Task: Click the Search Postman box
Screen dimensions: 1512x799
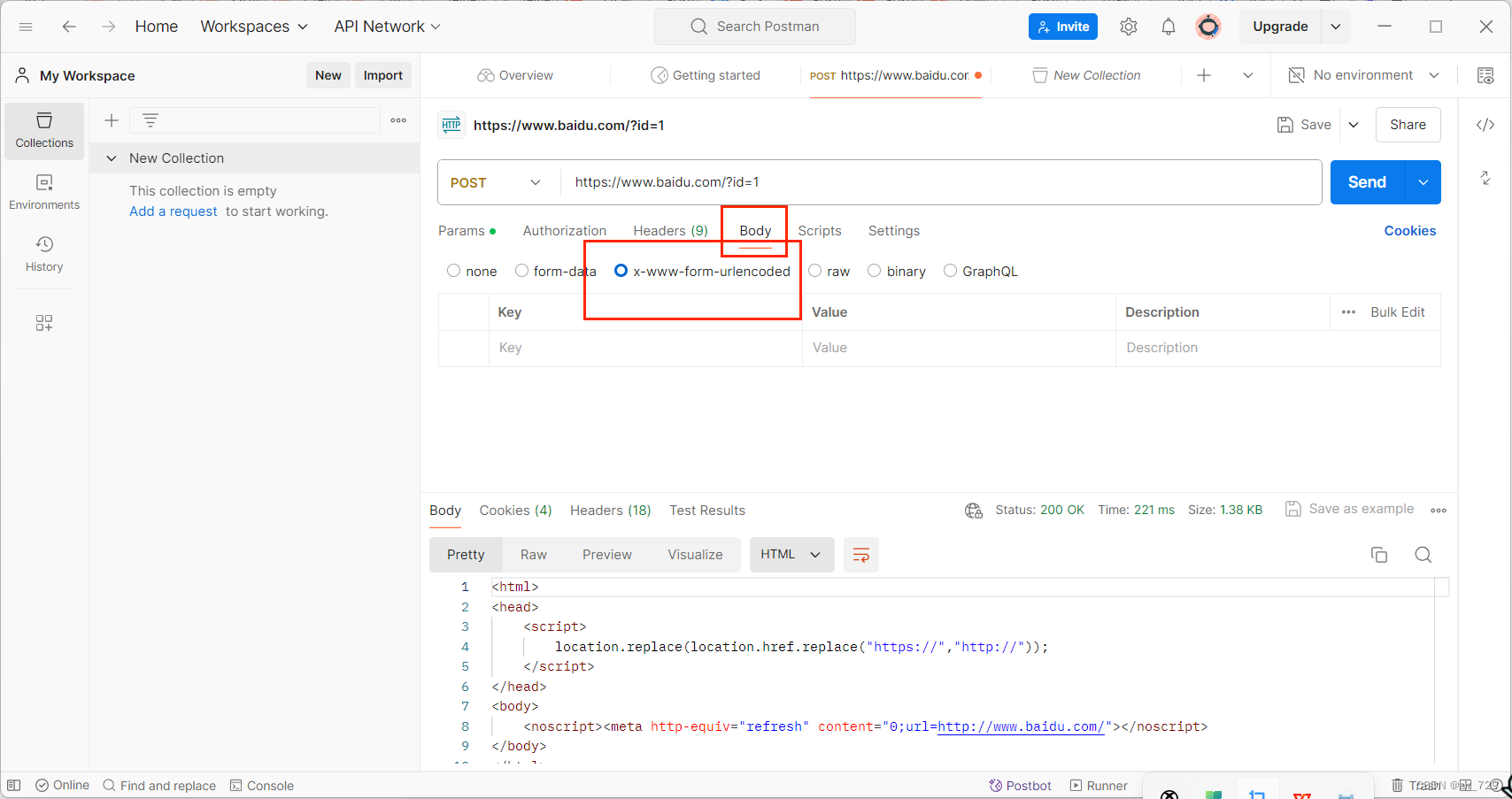Action: 755,27
